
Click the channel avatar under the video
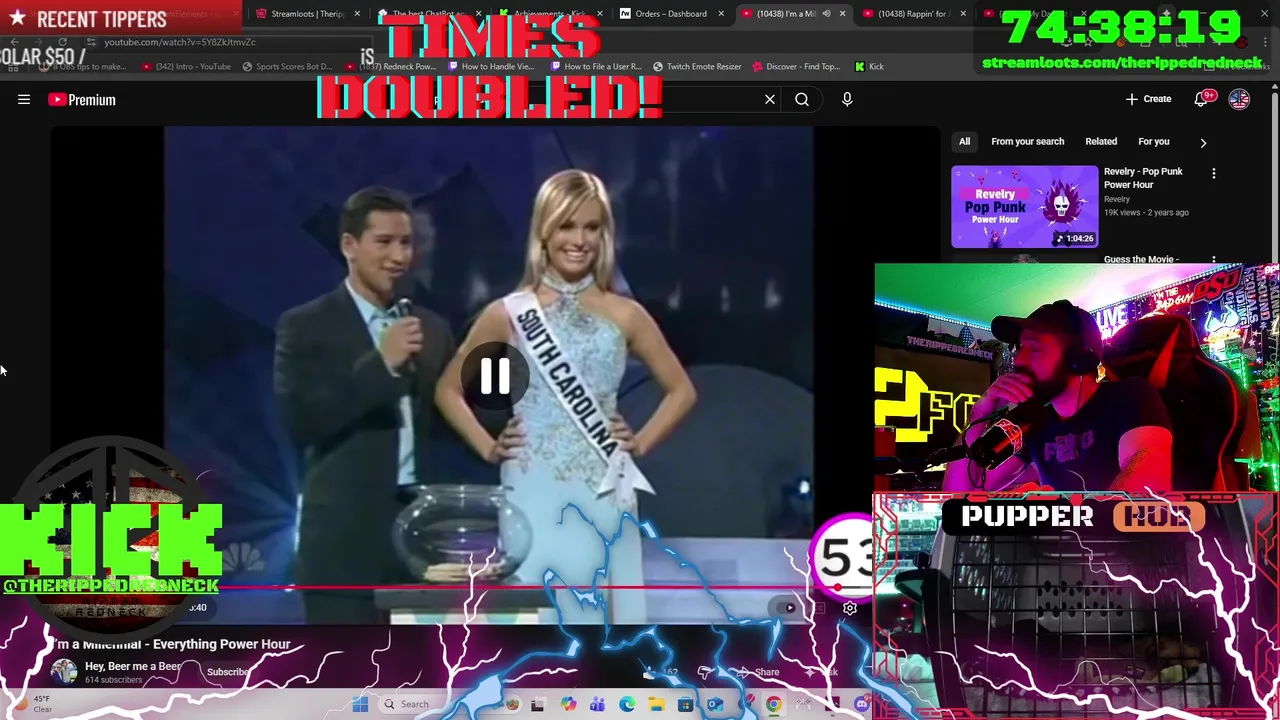click(x=65, y=672)
